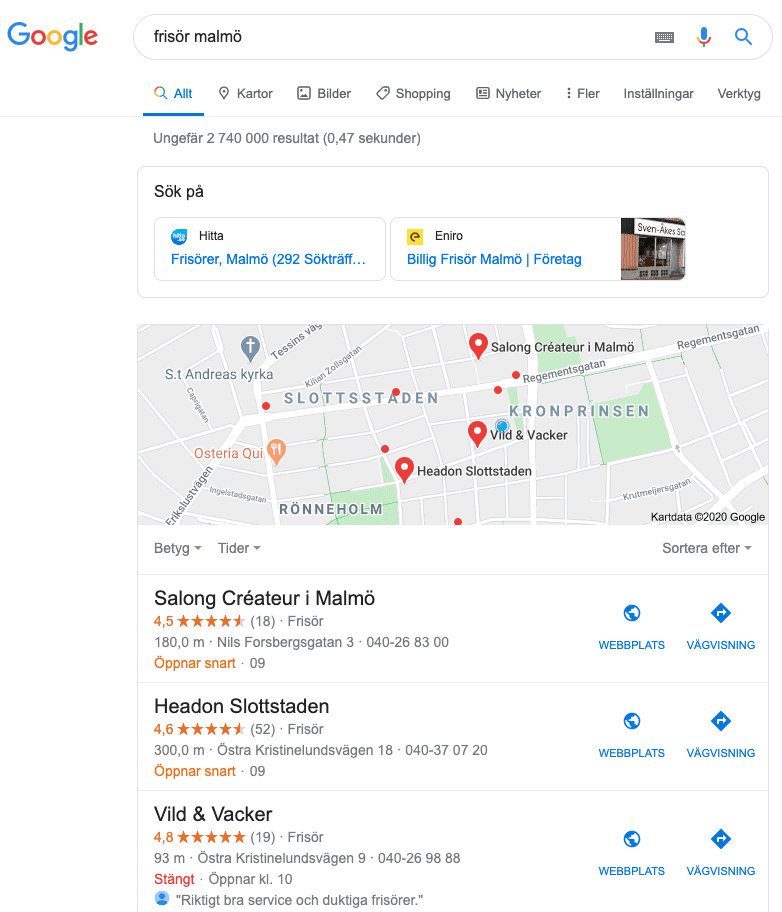
Task: Switch to the Bilder tab
Action: (324, 94)
